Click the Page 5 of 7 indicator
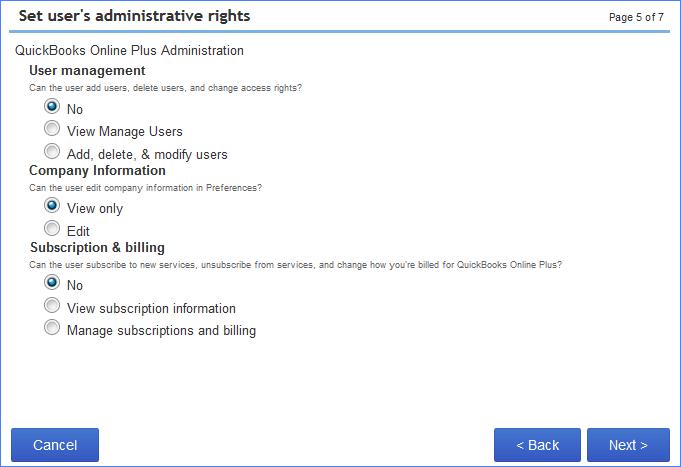681x467 pixels. [636, 17]
